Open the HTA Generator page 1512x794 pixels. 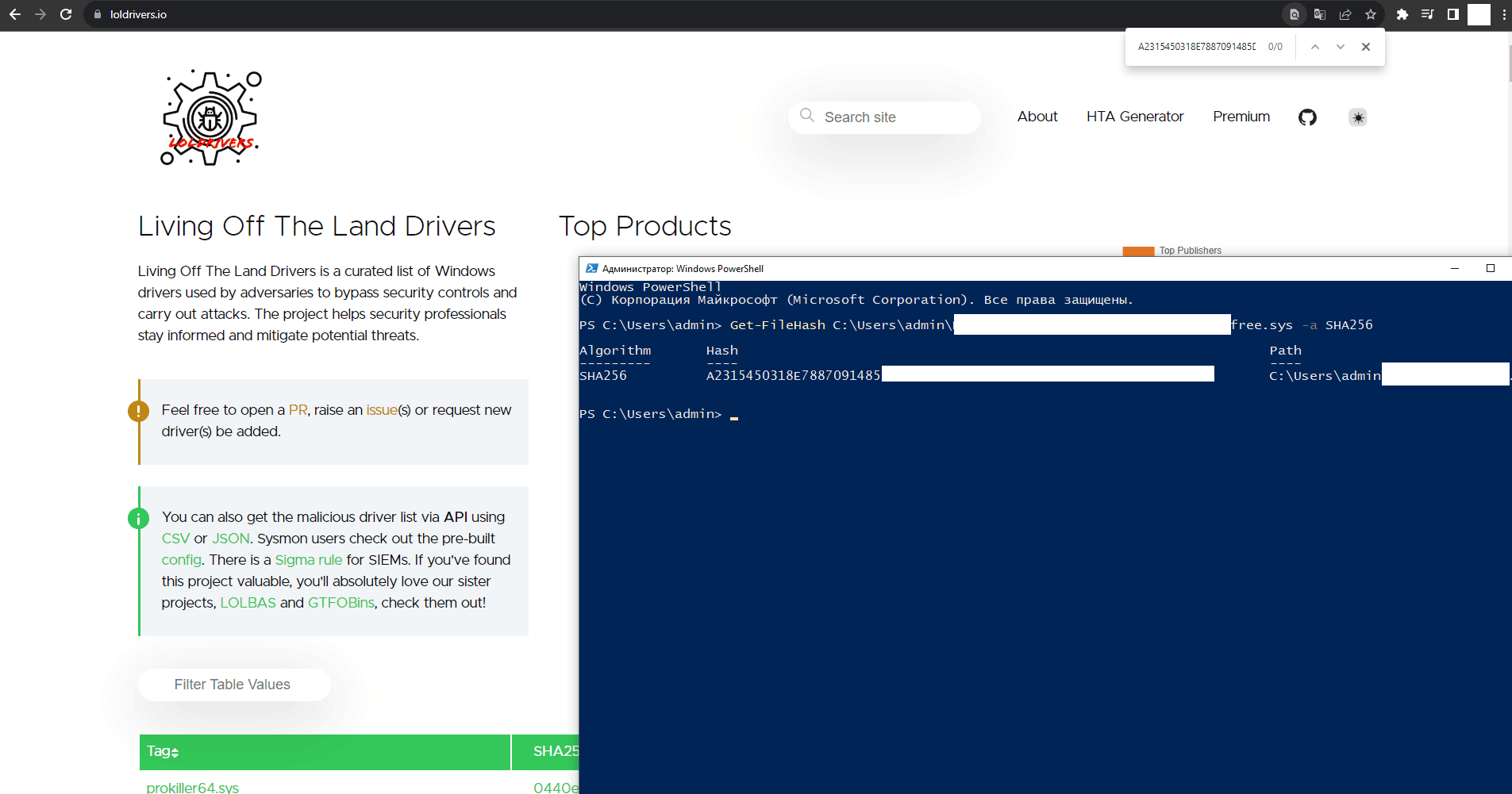click(1134, 117)
